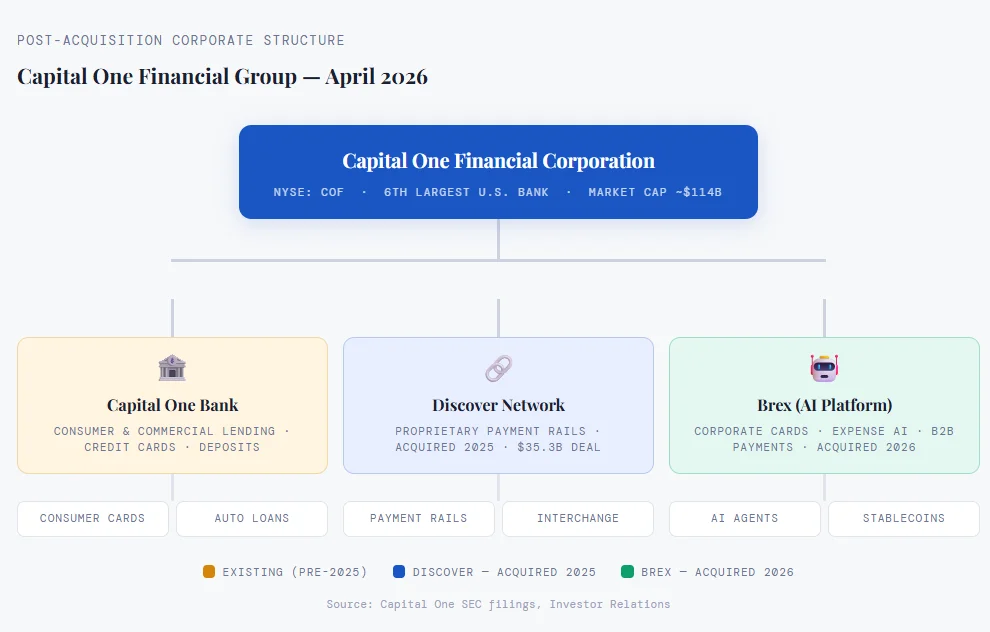Click the bank building icon
The height and width of the screenshot is (632, 990).
point(172,368)
